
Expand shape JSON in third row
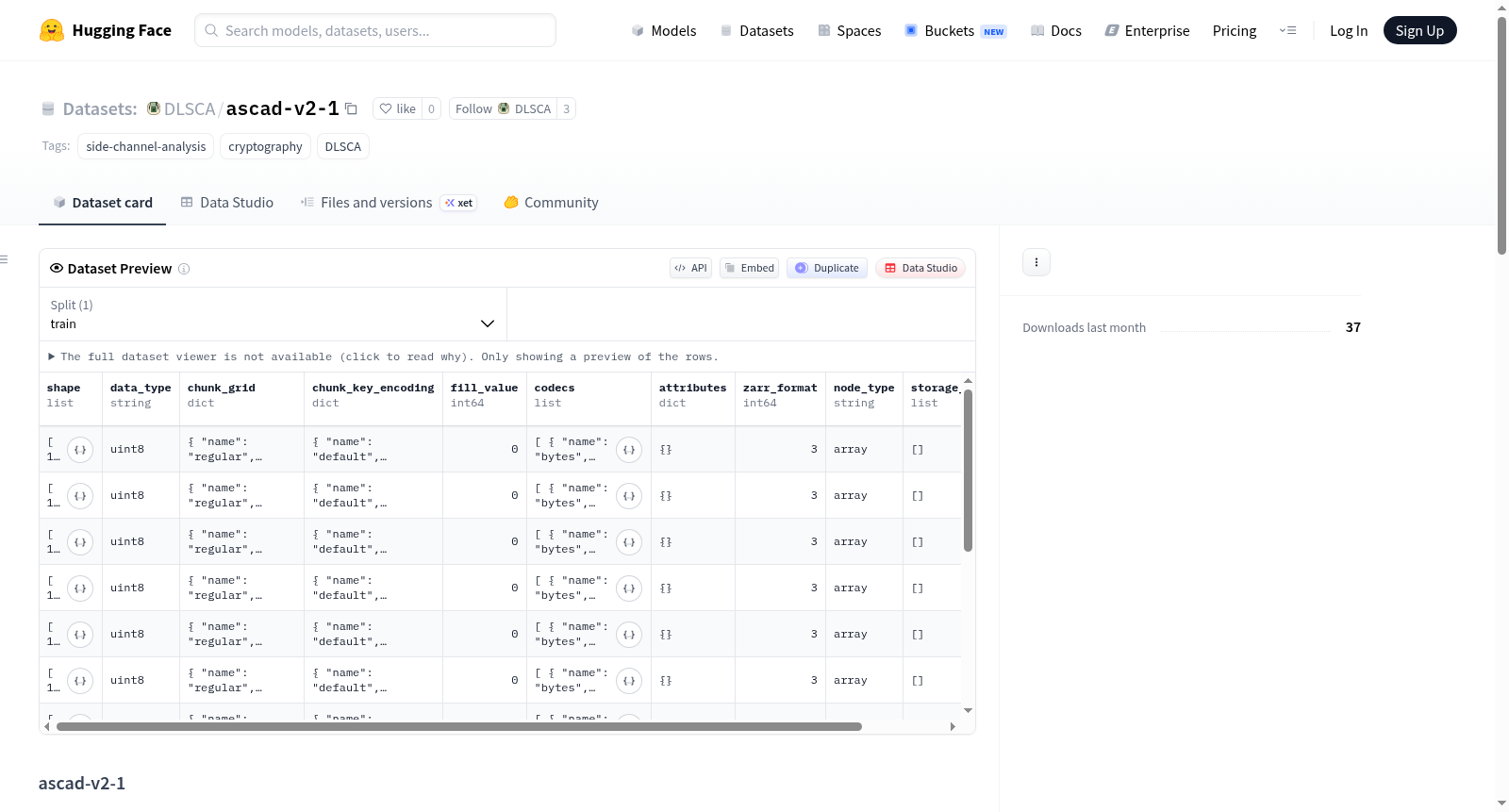(80, 542)
